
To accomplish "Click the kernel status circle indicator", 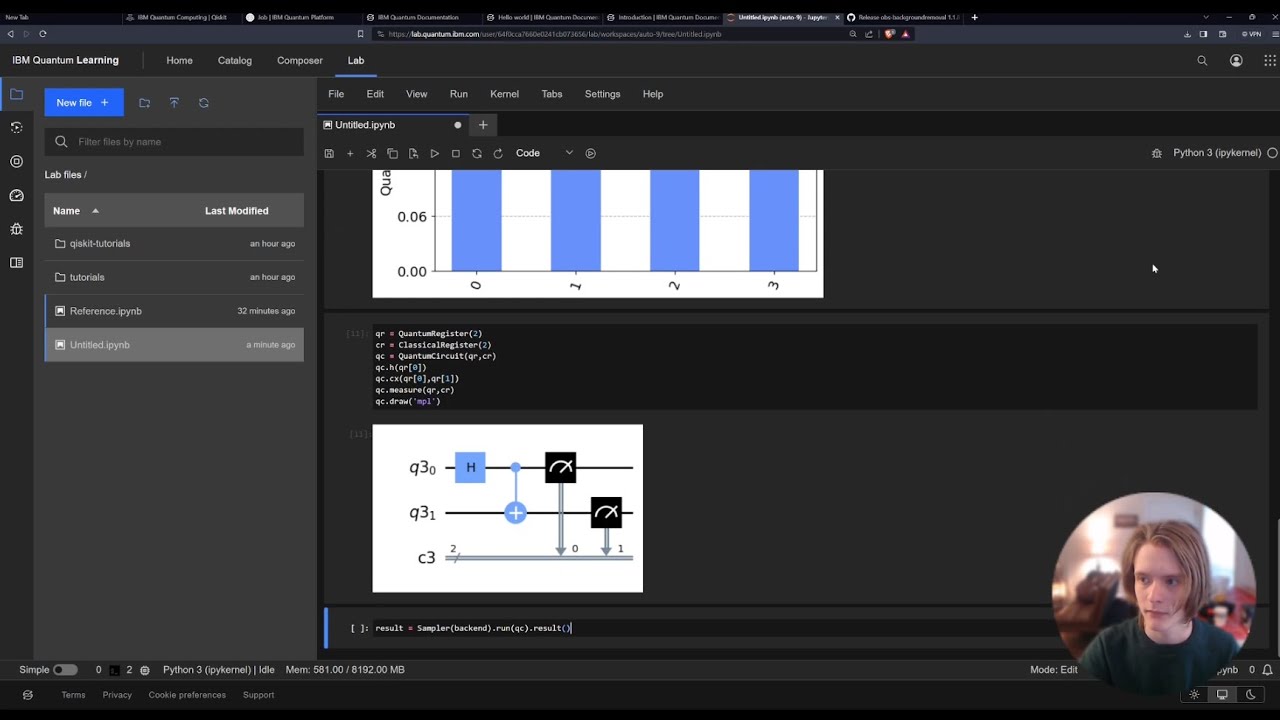I will (x=1272, y=153).
